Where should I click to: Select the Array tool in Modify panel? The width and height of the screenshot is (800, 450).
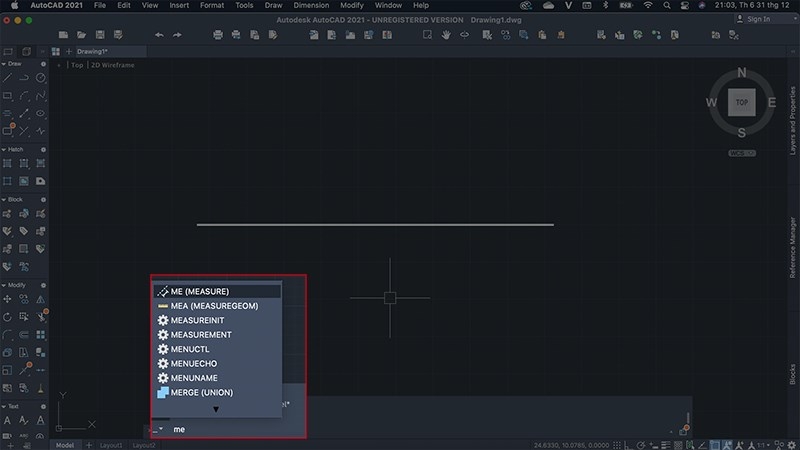pyautogui.click(x=41, y=335)
